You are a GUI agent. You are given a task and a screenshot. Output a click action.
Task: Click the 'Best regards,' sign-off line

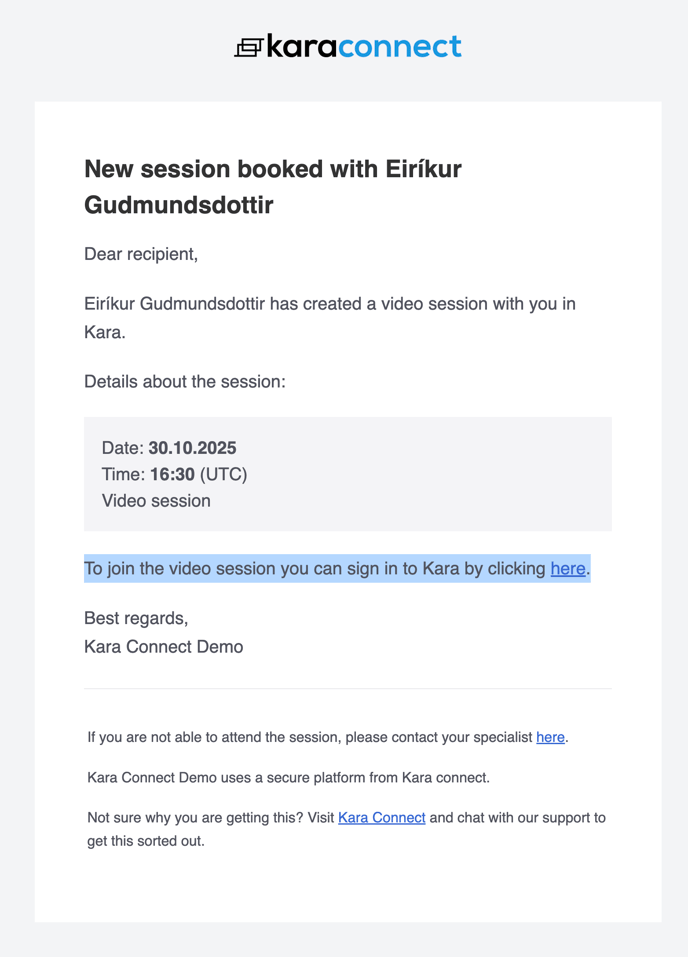136,618
